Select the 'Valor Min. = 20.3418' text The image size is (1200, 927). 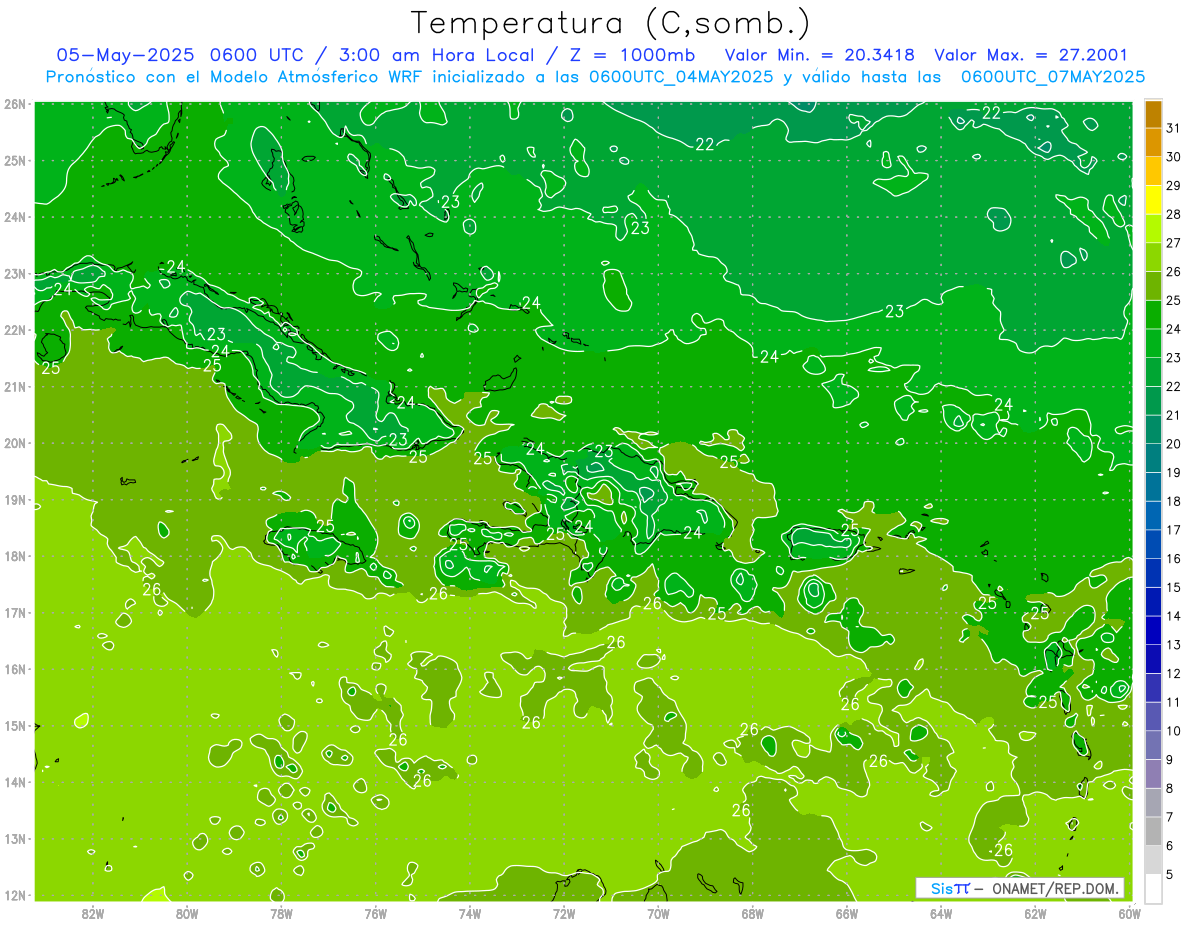[x=820, y=55]
